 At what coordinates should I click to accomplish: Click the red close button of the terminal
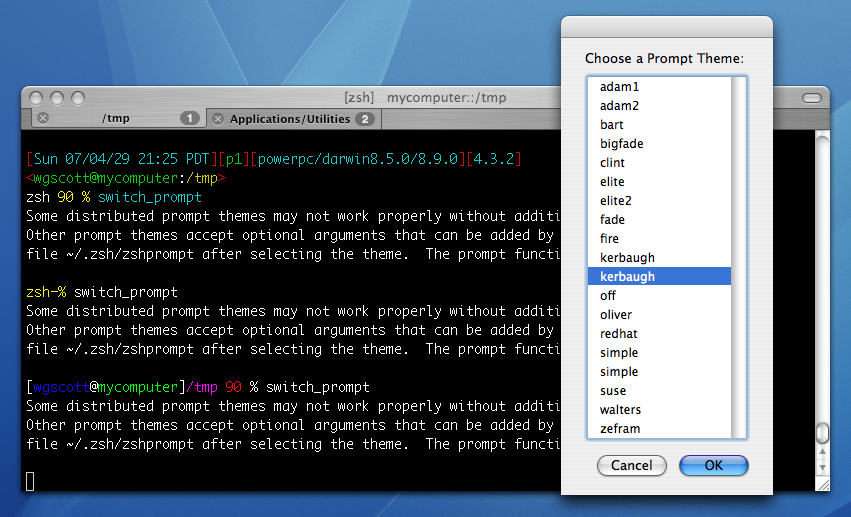pos(36,98)
